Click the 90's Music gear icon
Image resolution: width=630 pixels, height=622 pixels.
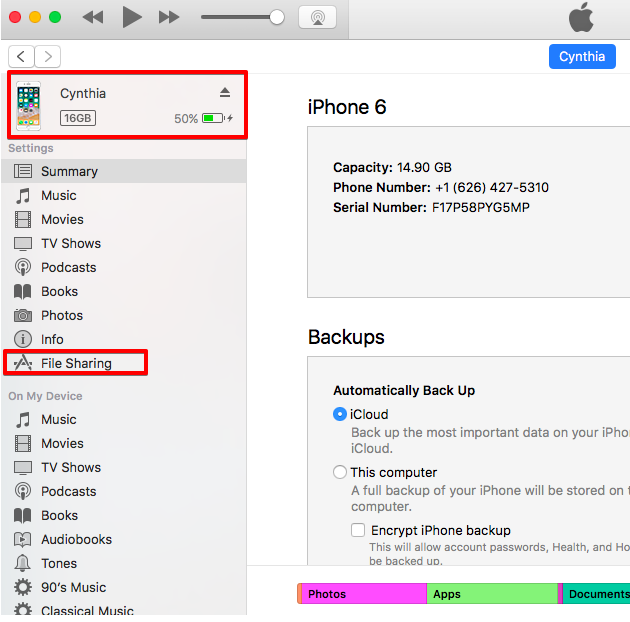coord(23,587)
